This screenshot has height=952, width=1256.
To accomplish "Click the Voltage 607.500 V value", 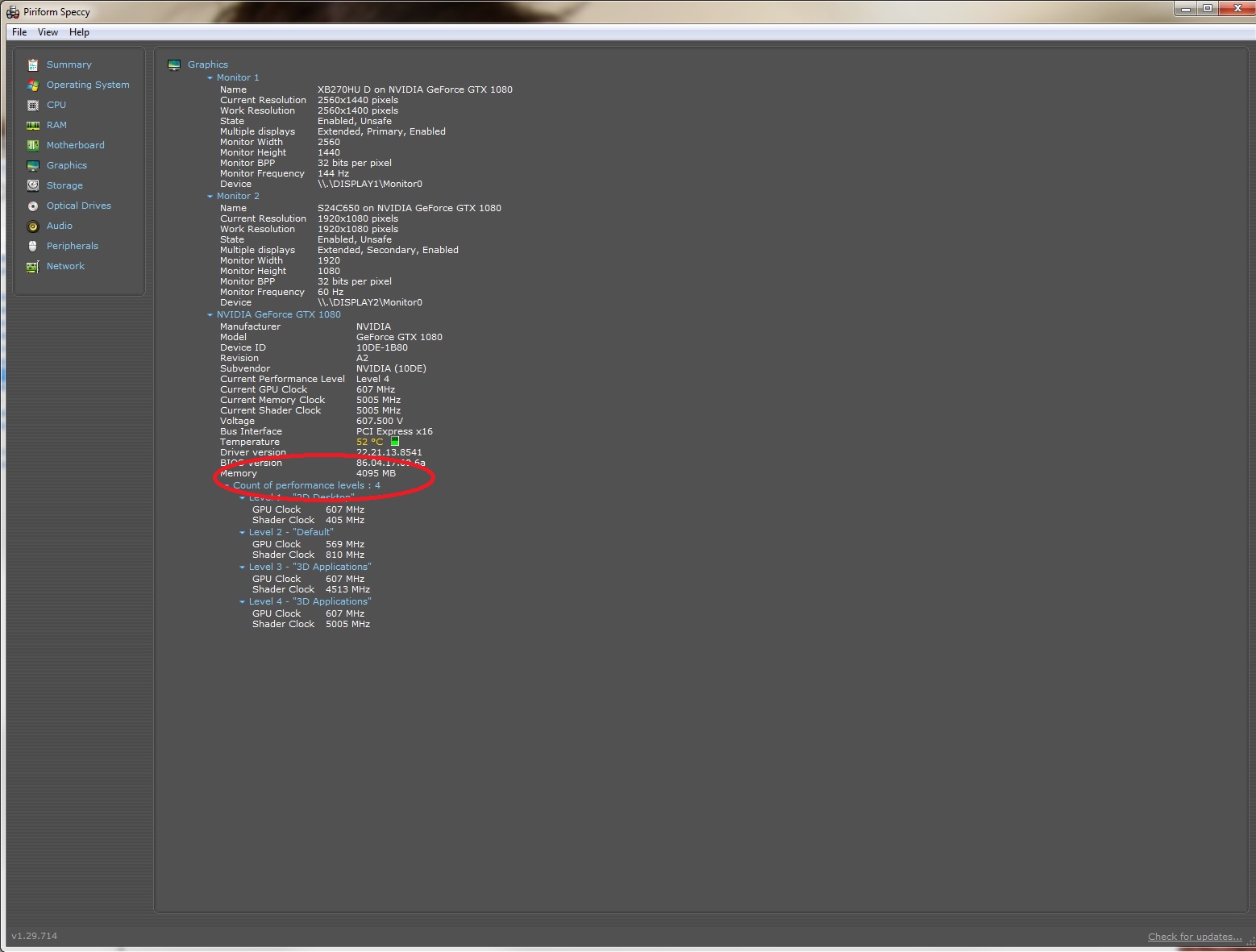I will coord(380,421).
